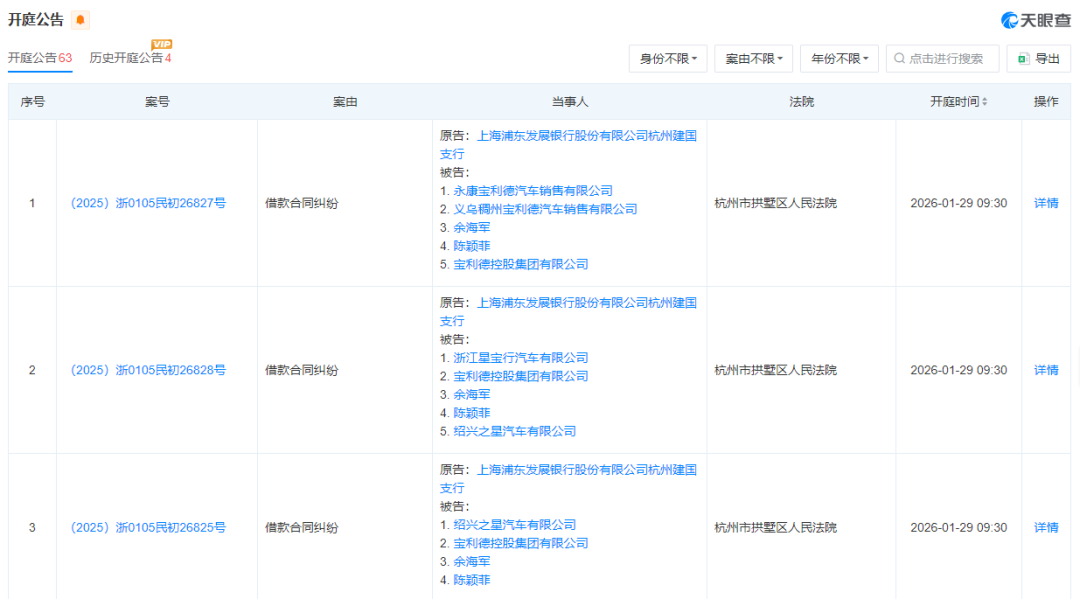Click 陈颖菲 in row 1 defendants
Screen dimensions: 1080x599
click(472, 246)
